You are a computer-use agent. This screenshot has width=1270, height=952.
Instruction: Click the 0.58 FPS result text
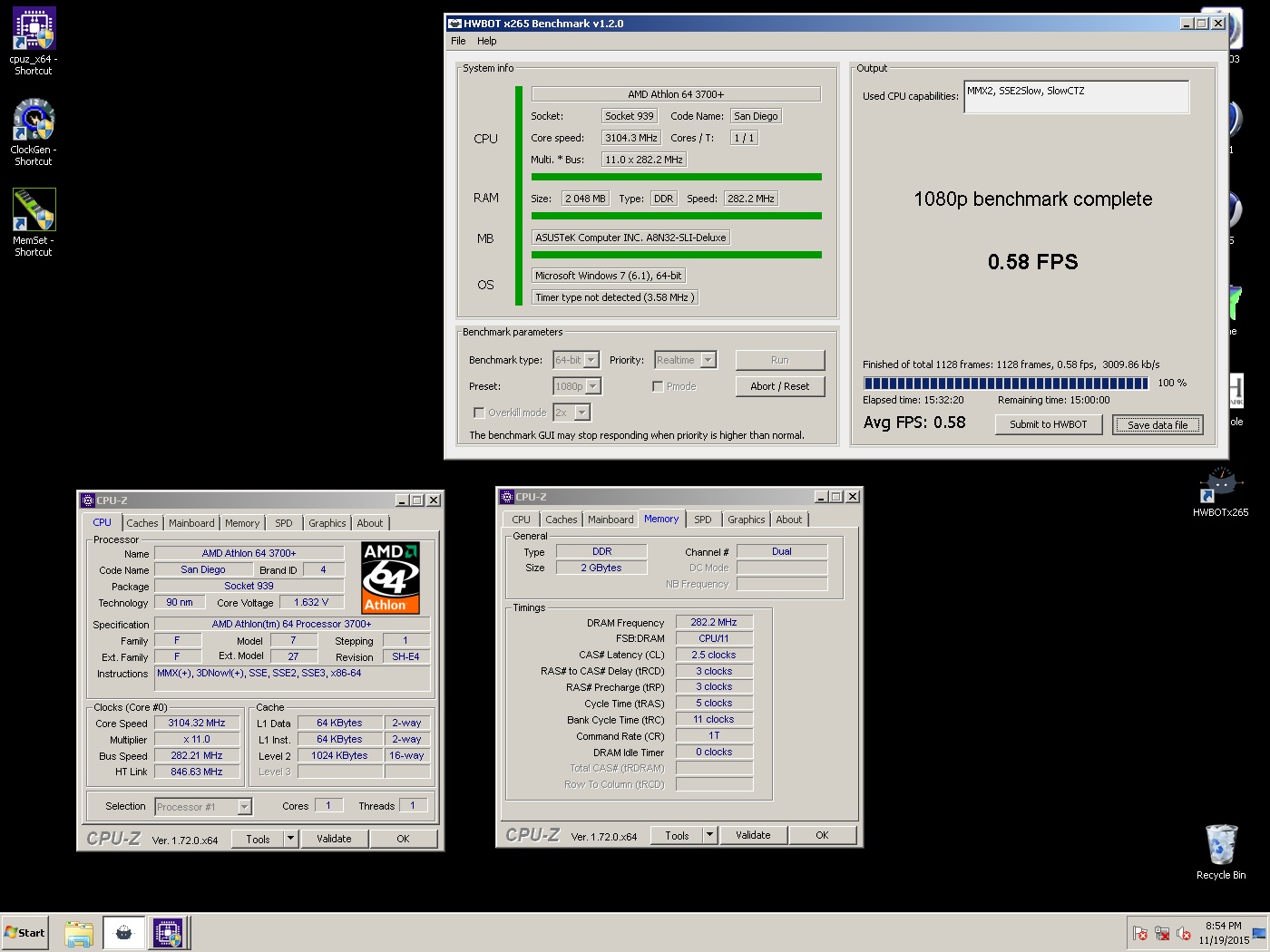[x=1033, y=262]
